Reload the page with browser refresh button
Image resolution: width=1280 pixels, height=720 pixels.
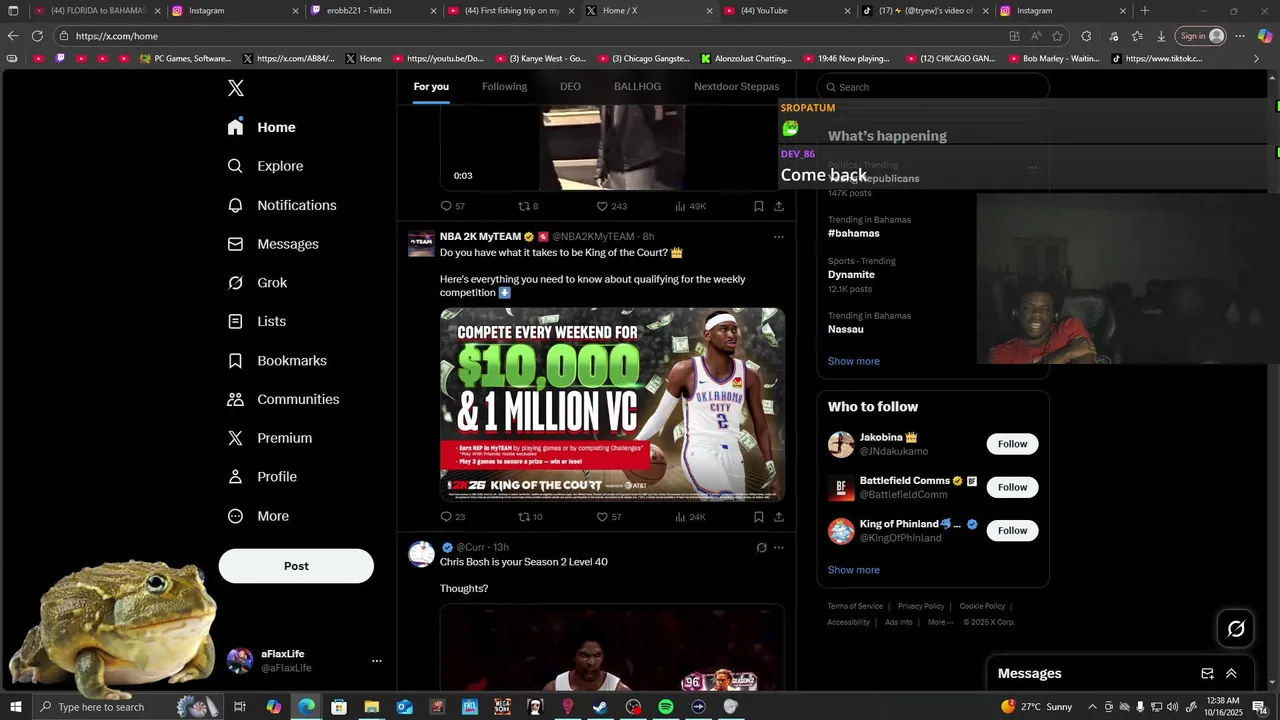(37, 36)
